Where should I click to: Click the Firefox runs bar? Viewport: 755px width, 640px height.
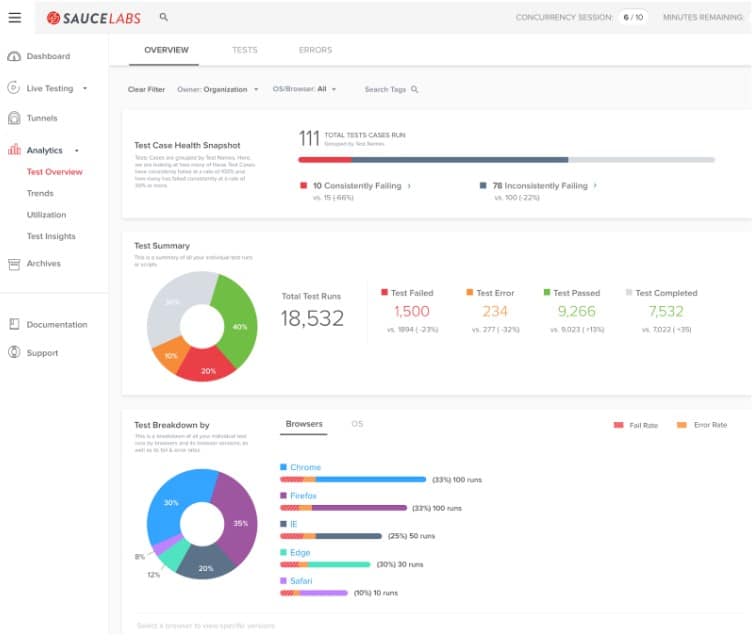(x=343, y=508)
